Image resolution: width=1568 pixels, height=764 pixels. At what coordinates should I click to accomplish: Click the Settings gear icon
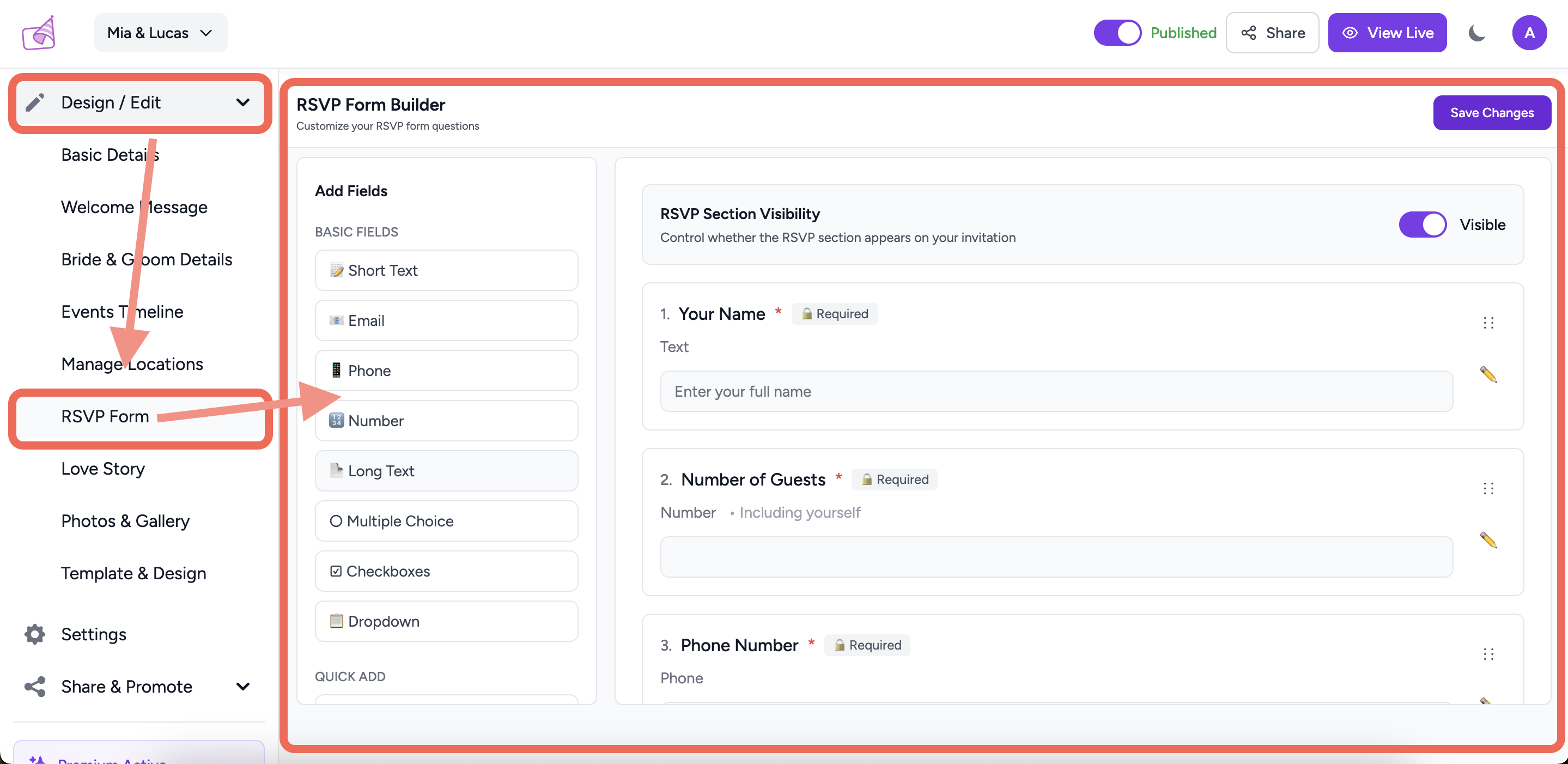coord(35,634)
